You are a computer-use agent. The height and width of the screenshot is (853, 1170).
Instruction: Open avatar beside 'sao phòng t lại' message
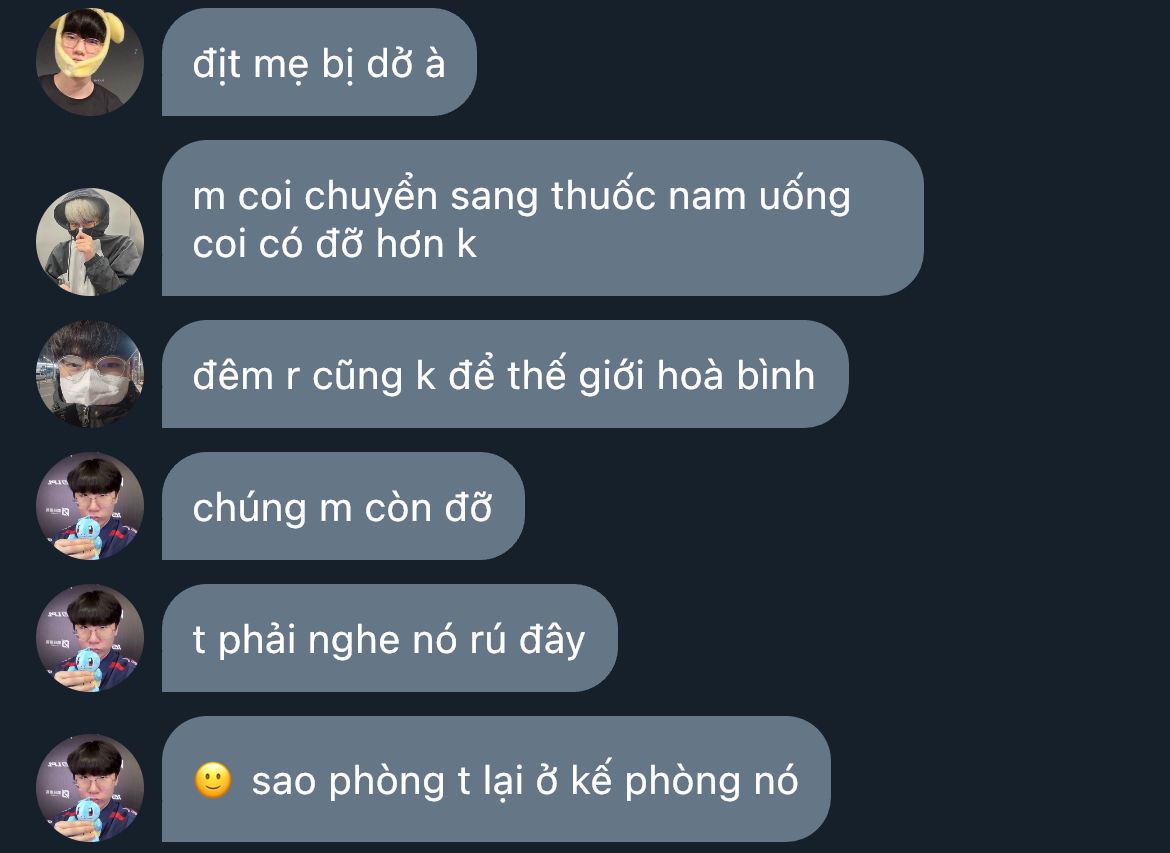point(90,788)
